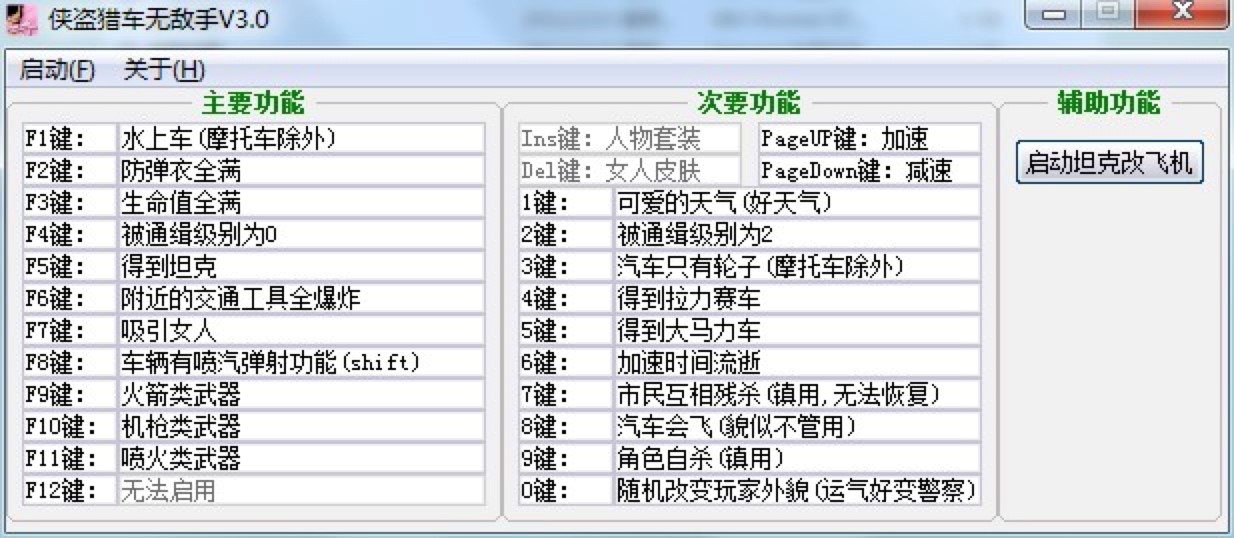Screen dimensions: 1234x538
Task: Click 附近的交通工具全爆炸 entry
Action: [x=301, y=299]
